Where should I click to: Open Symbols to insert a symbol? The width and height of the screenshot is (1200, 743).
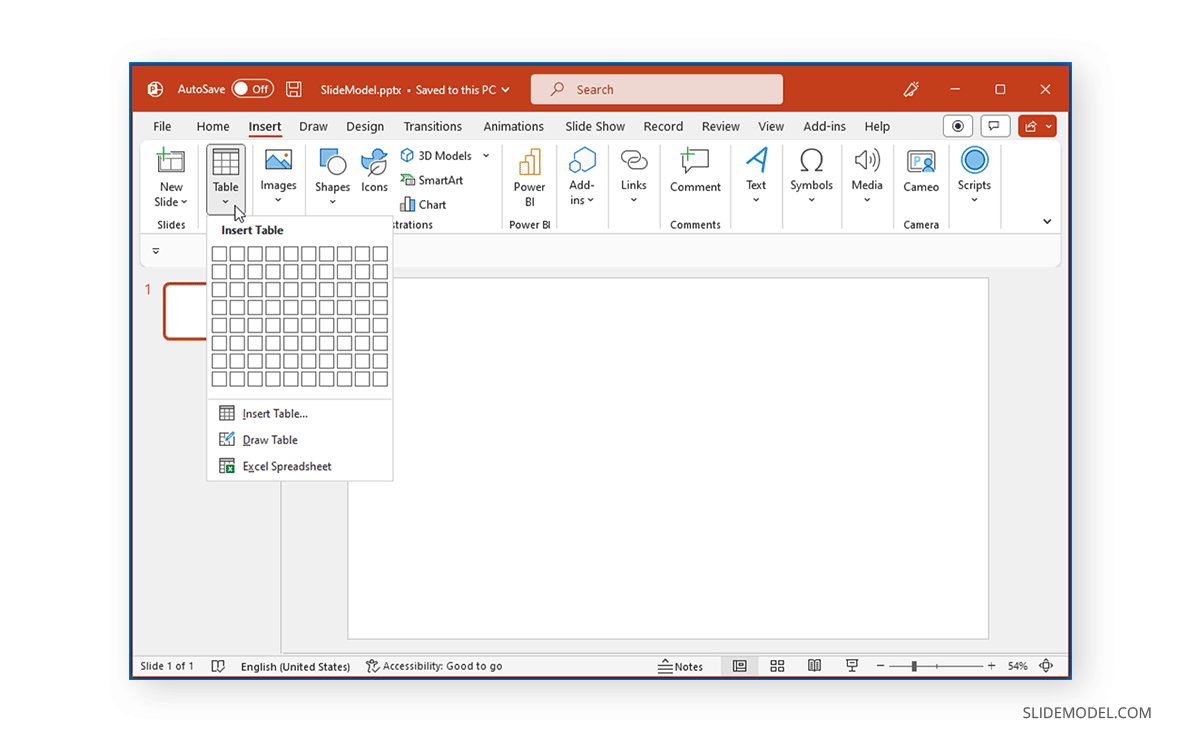click(x=811, y=177)
